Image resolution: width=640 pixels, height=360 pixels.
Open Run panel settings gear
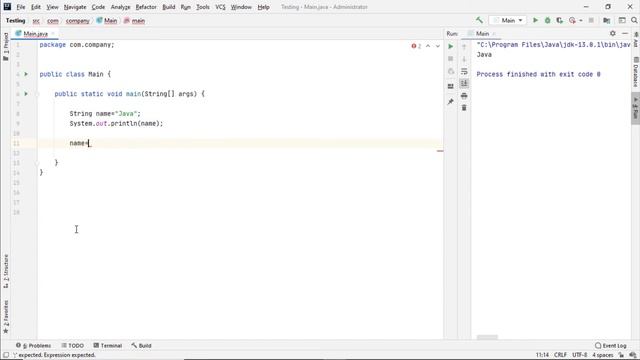point(613,33)
